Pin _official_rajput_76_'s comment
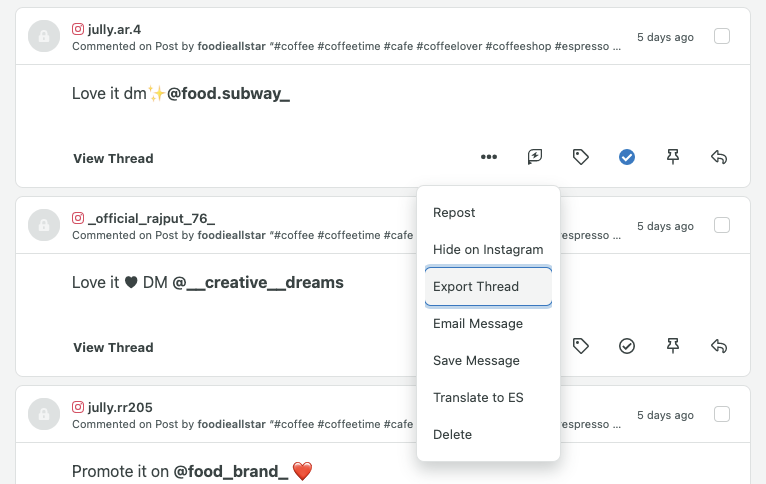Image resolution: width=766 pixels, height=484 pixels. (673, 346)
